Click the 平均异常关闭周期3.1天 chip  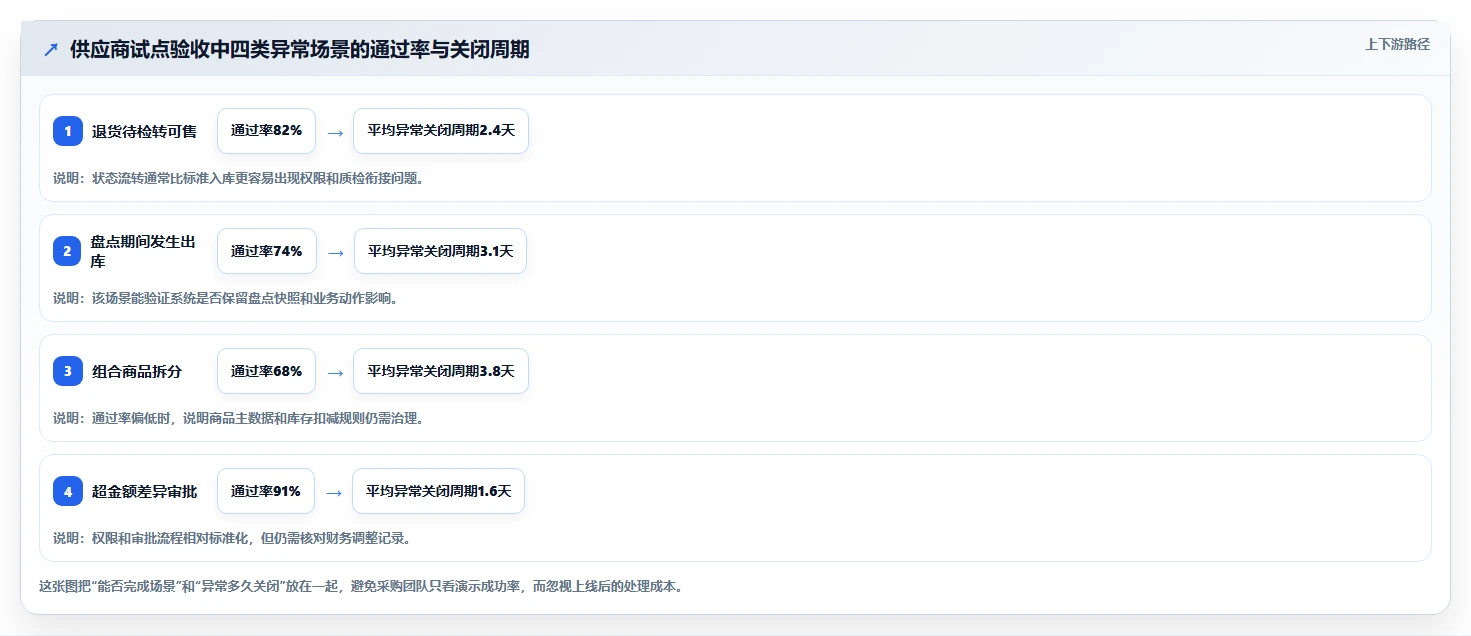coord(440,251)
